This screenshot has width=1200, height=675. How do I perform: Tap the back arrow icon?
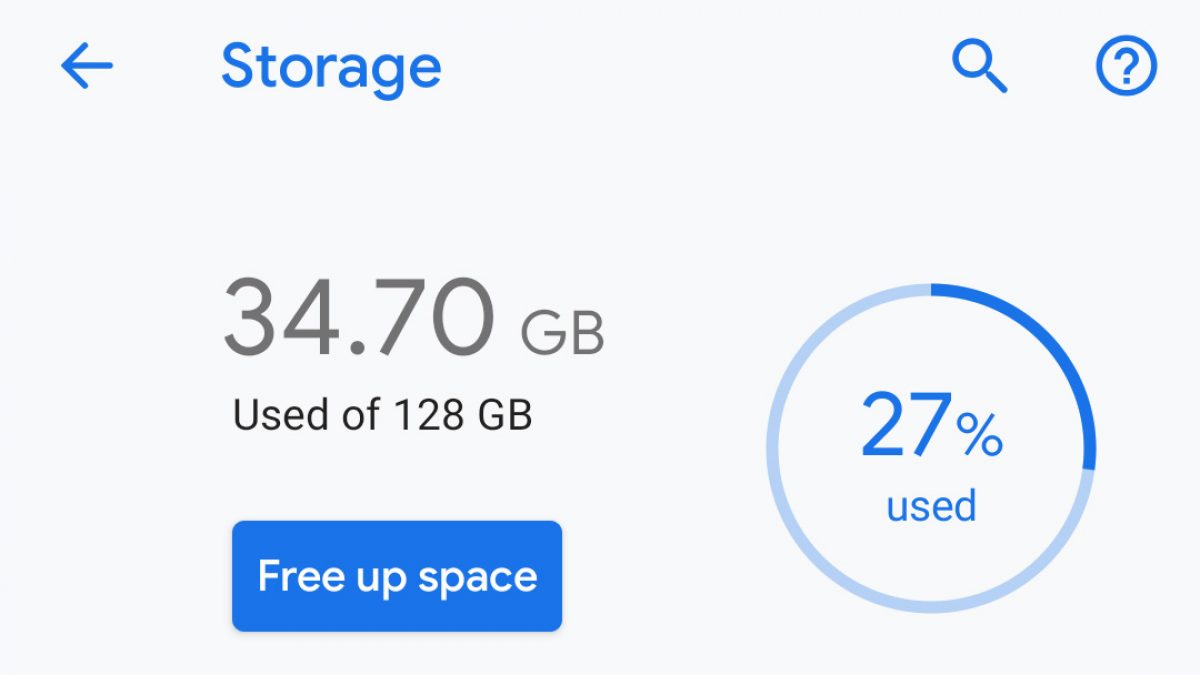87,66
